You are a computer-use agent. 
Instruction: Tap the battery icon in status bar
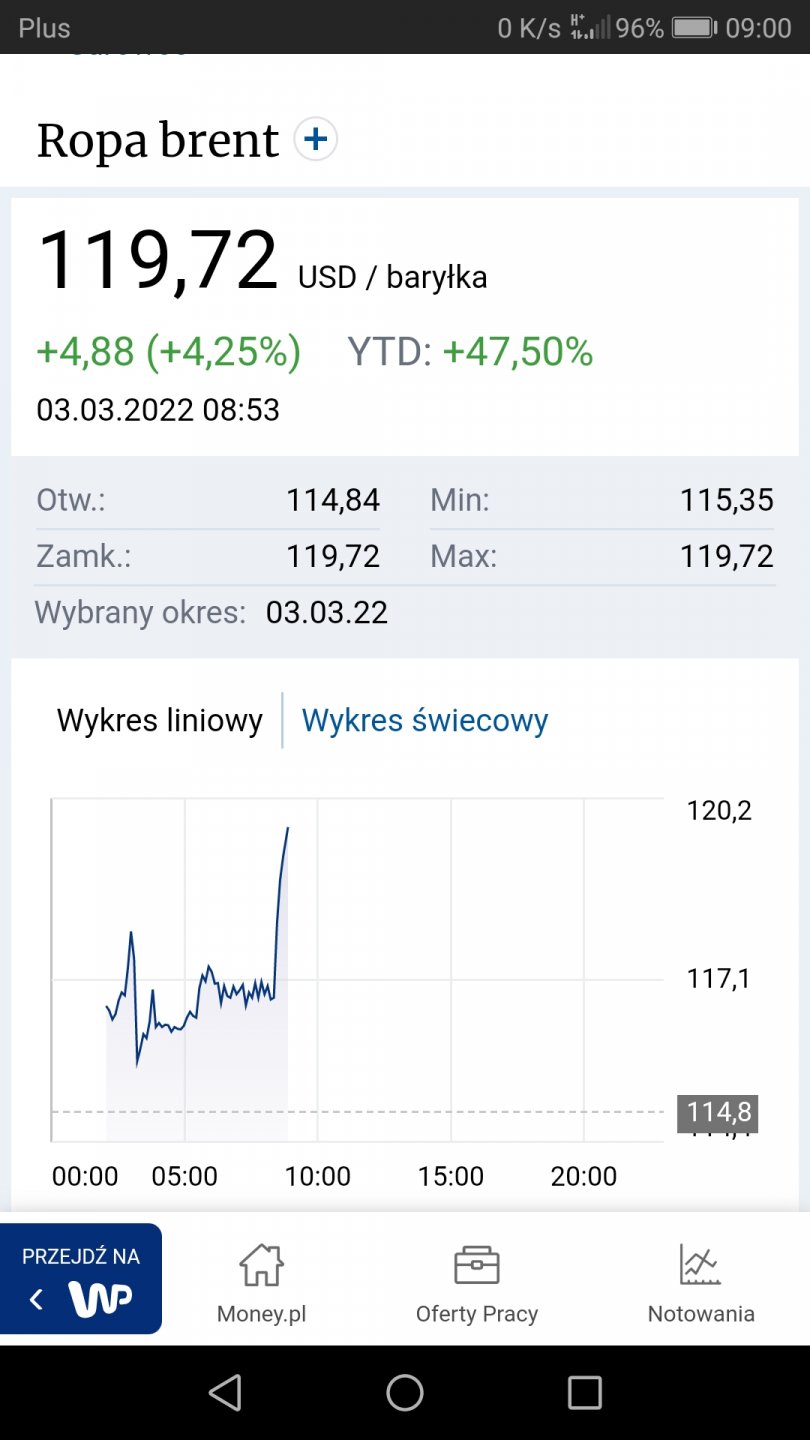[x=694, y=27]
